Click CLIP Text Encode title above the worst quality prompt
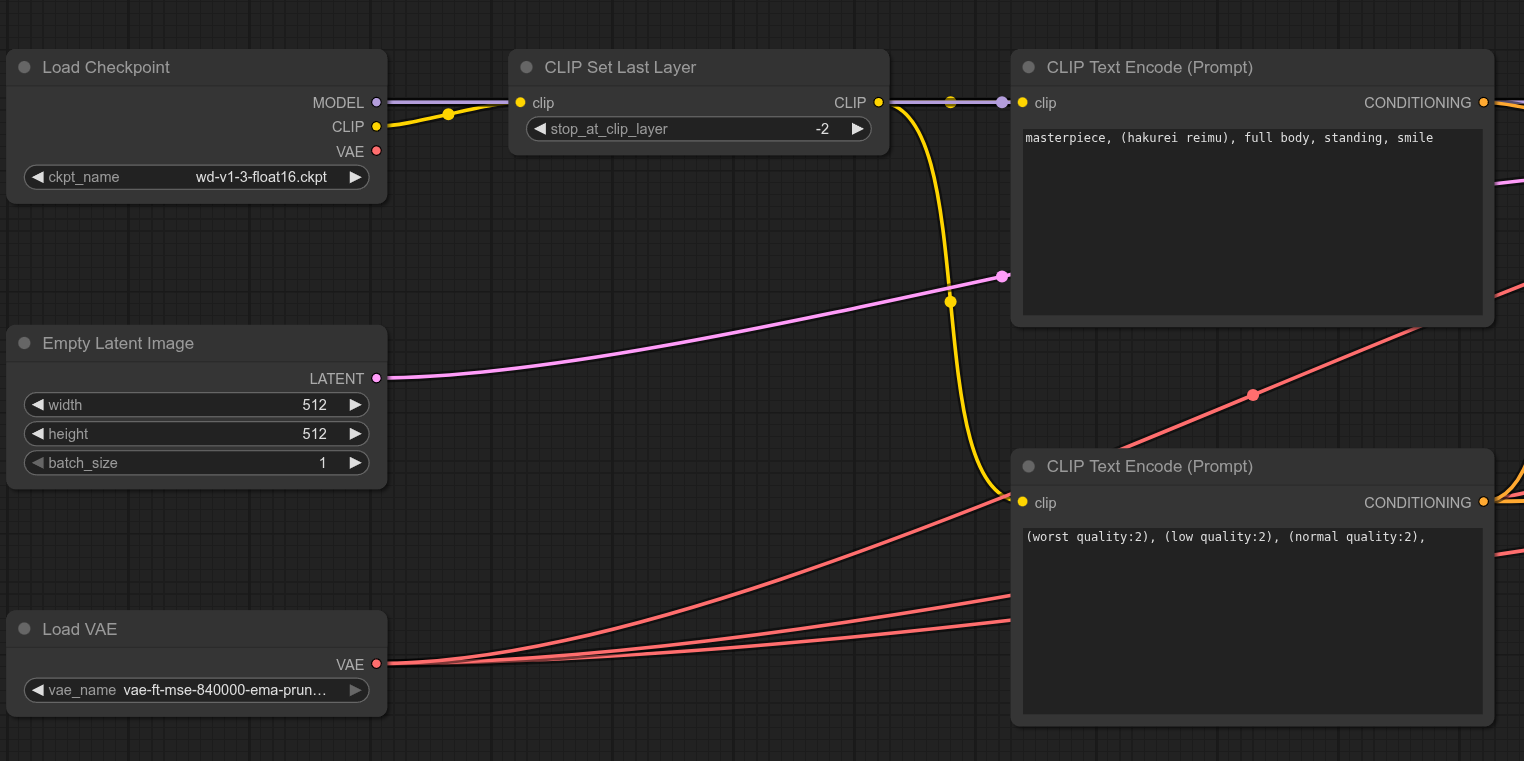 click(1150, 466)
